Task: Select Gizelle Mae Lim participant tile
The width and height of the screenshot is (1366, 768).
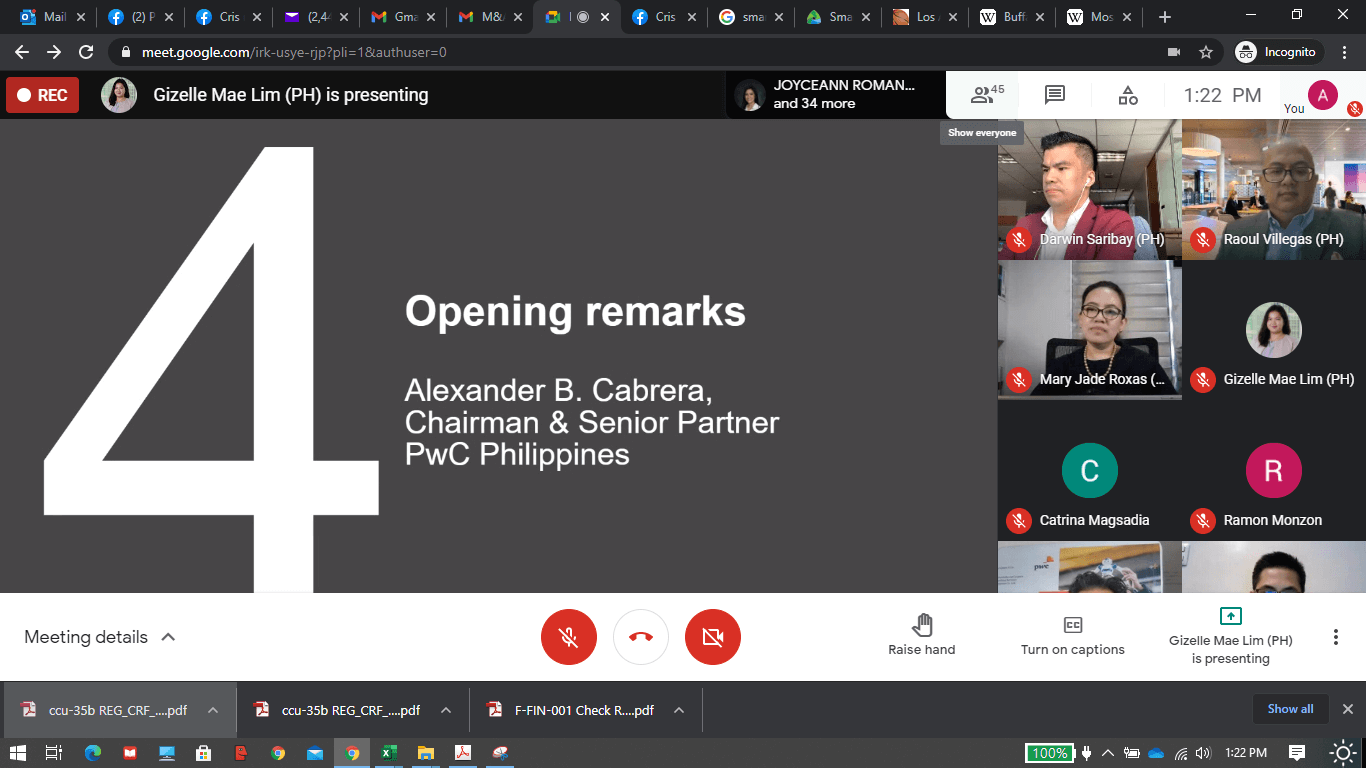Action: click(x=1274, y=330)
